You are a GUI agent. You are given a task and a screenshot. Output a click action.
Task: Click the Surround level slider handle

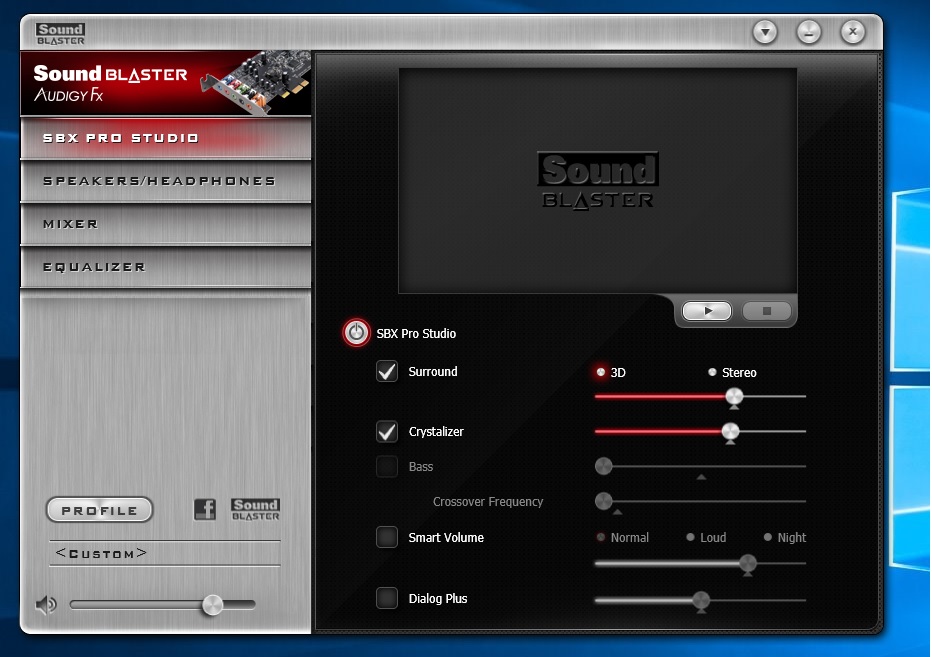[735, 397]
